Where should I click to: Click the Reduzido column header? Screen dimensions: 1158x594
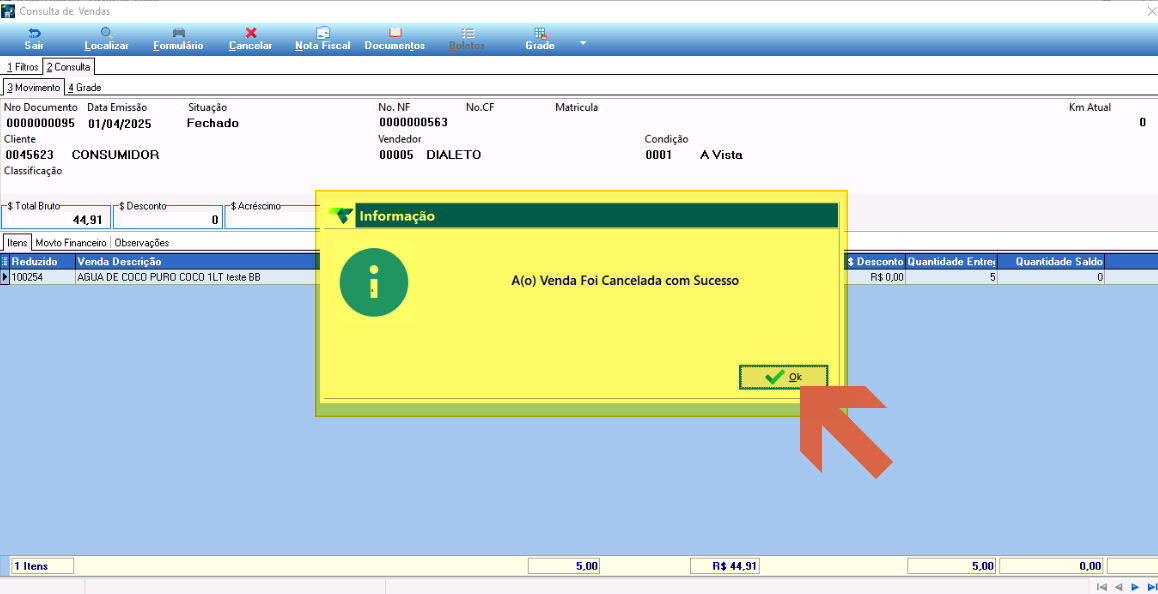click(x=43, y=262)
